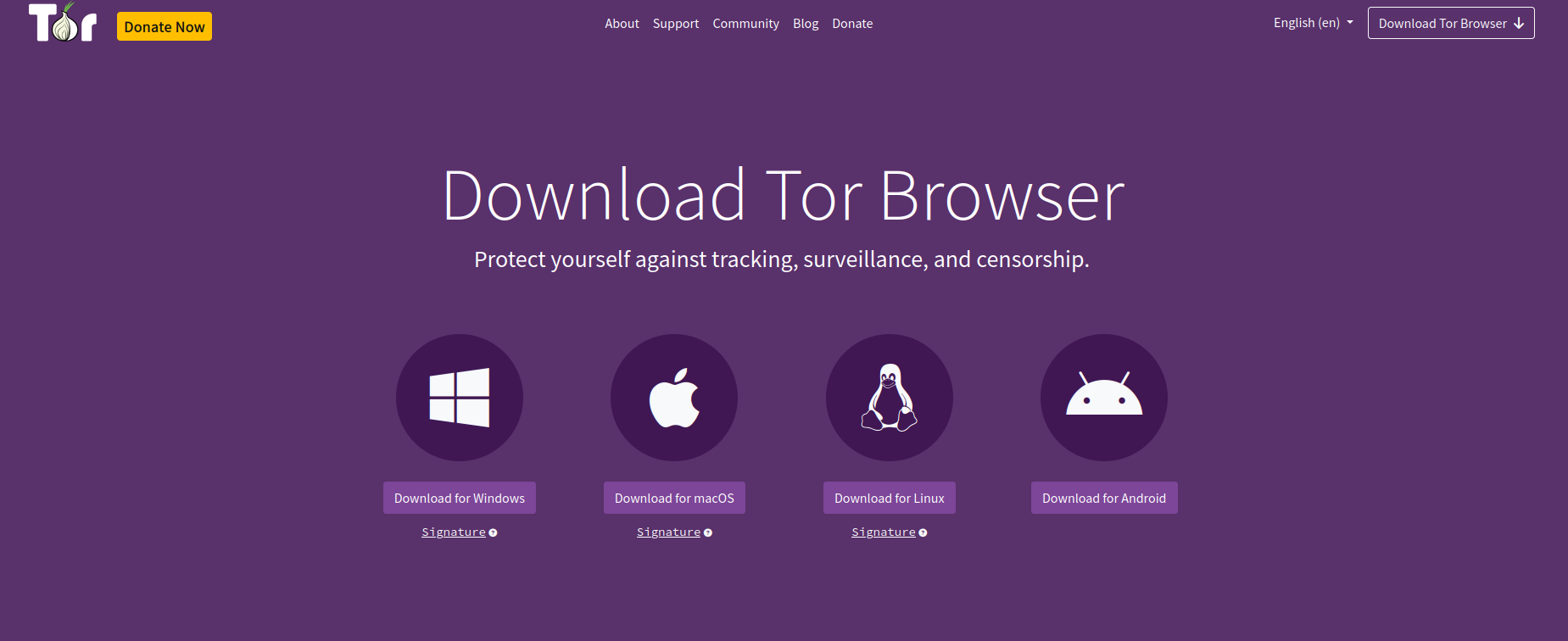Open help icon next to Linux Signature
The image size is (1568, 641).
pyautogui.click(x=923, y=532)
